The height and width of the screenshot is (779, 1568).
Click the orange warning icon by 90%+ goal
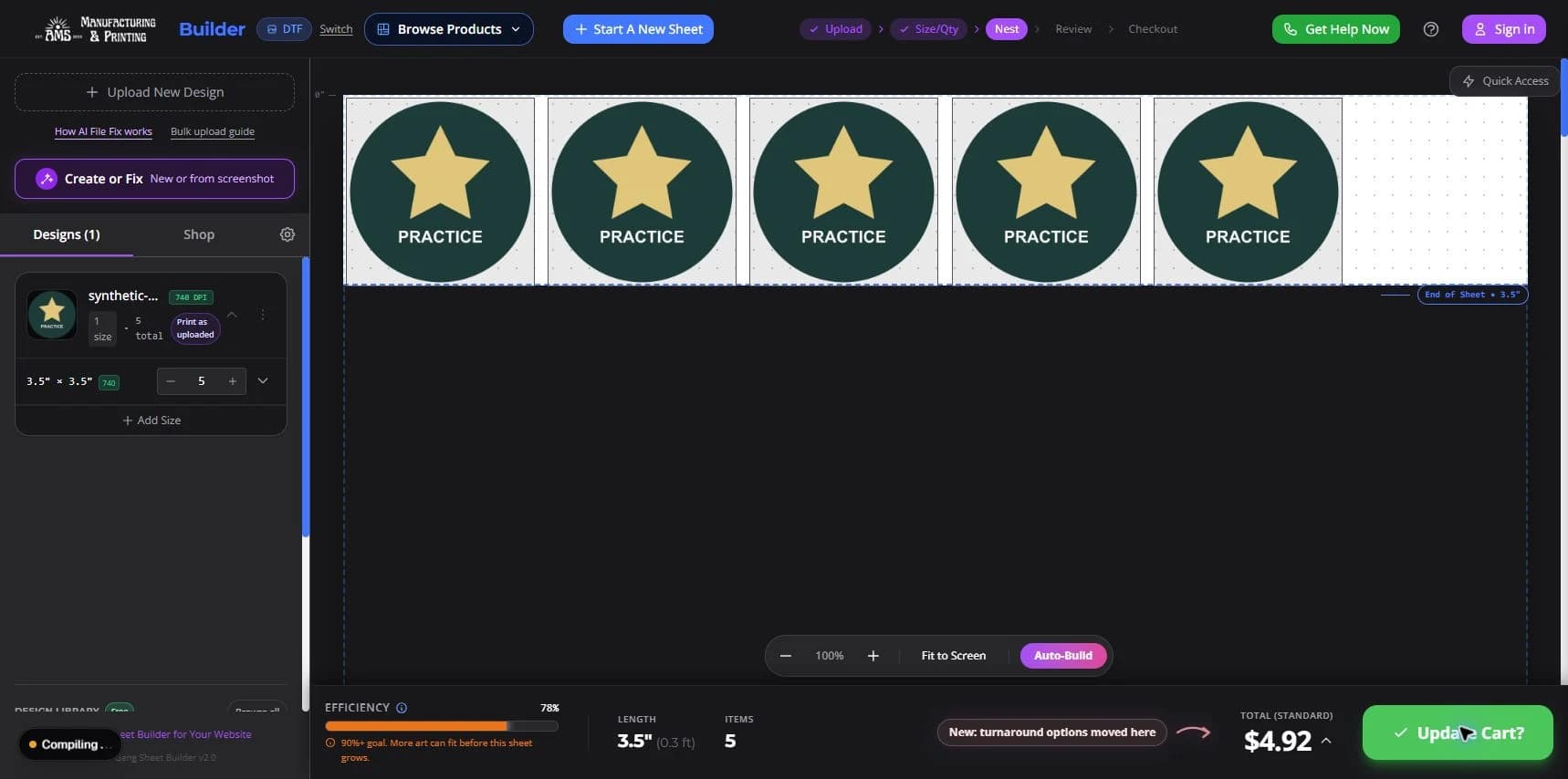pos(330,743)
